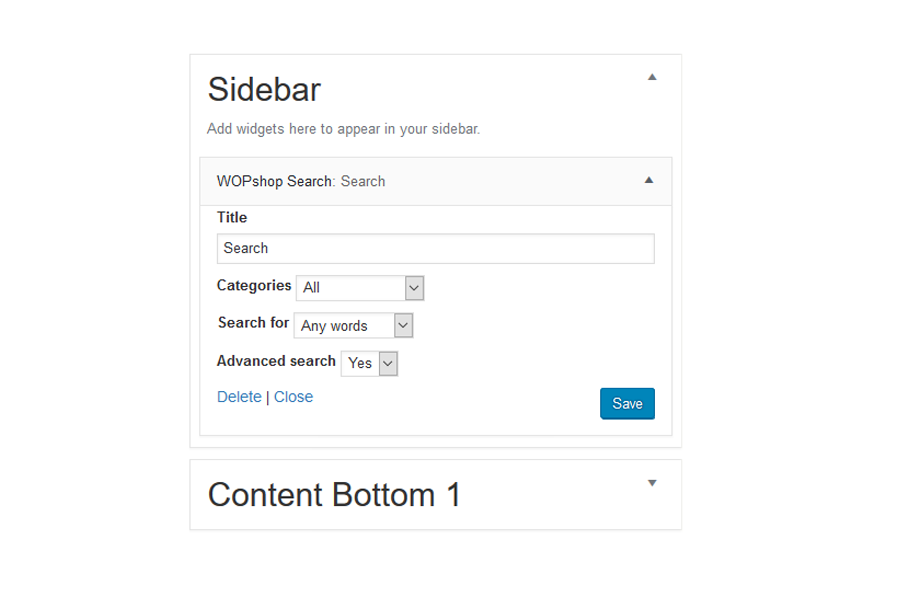
Task: Click the 'Search for' label
Action: coord(253,323)
